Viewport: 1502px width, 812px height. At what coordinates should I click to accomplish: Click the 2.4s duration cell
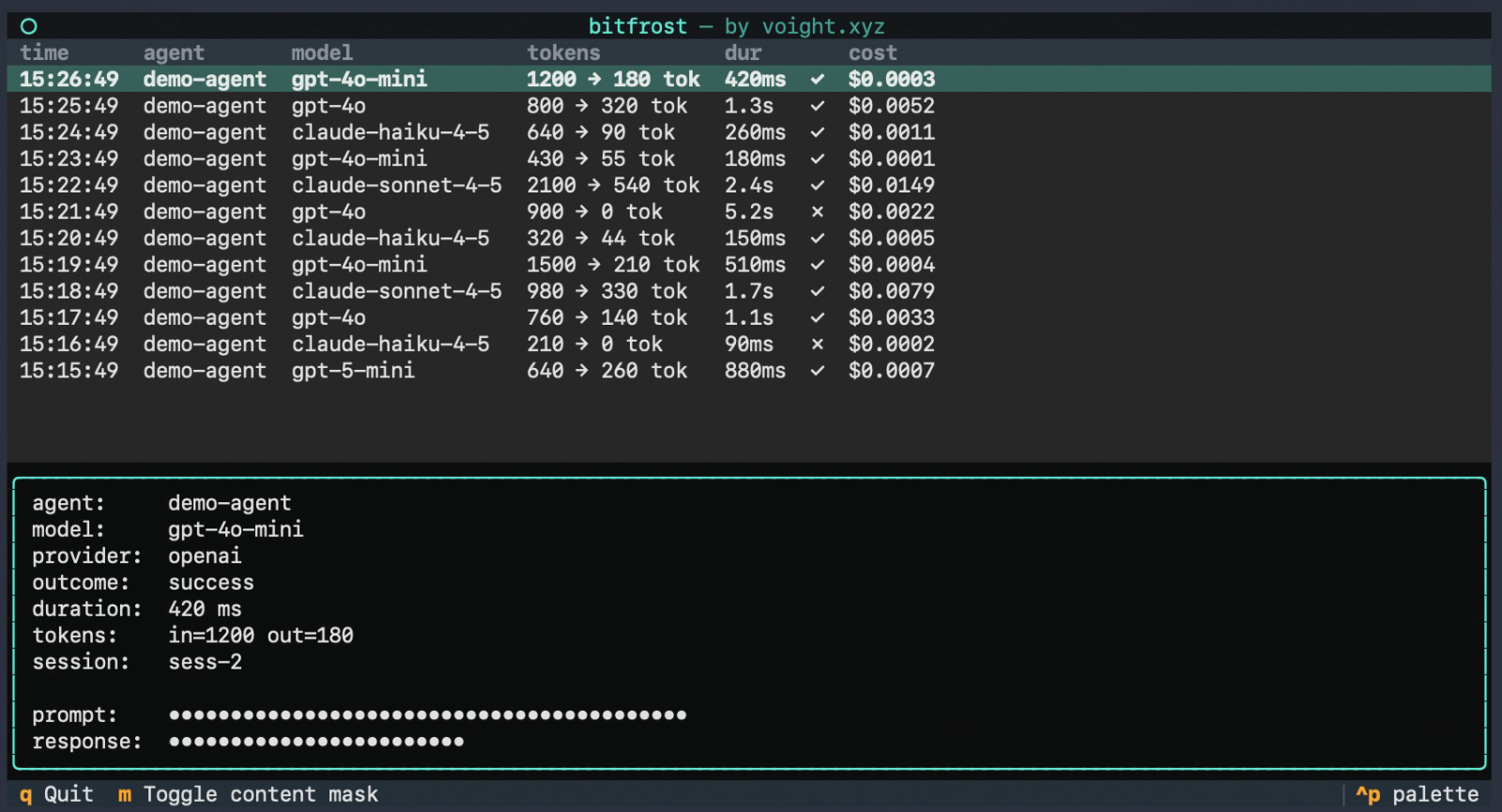(749, 186)
